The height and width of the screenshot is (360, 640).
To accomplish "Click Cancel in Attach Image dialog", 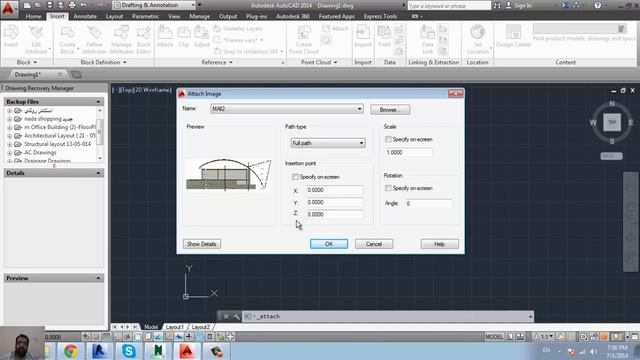I will tap(374, 244).
